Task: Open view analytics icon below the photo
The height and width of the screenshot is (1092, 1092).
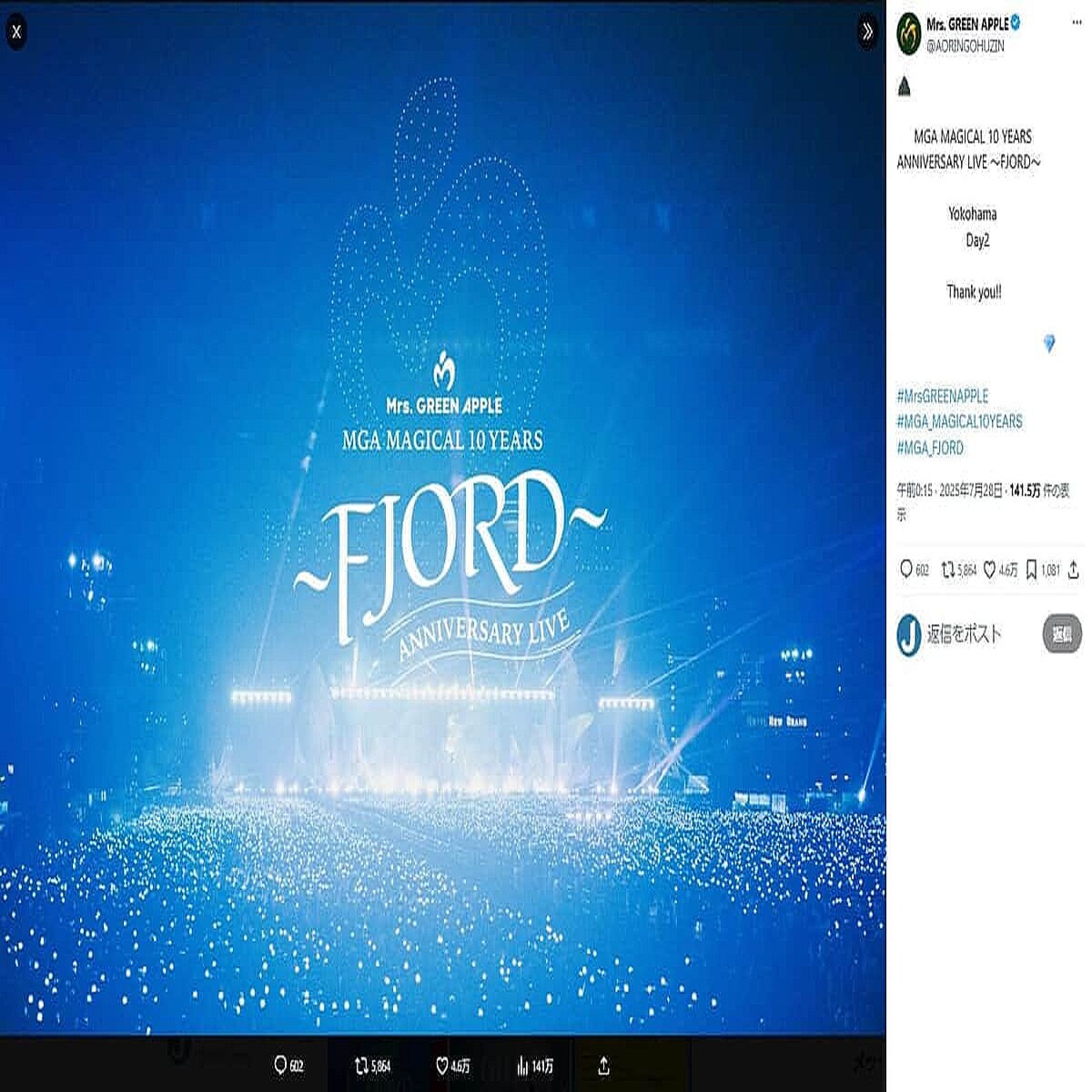Action: pyautogui.click(x=522, y=1065)
